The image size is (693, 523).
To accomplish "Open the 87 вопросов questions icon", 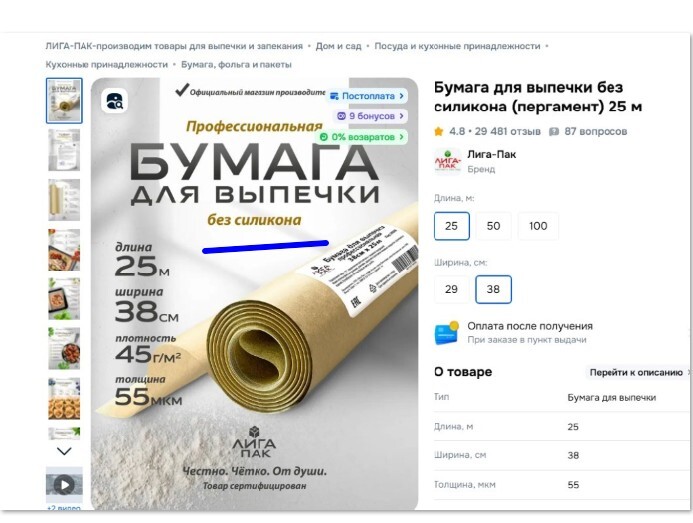I will coord(553,132).
